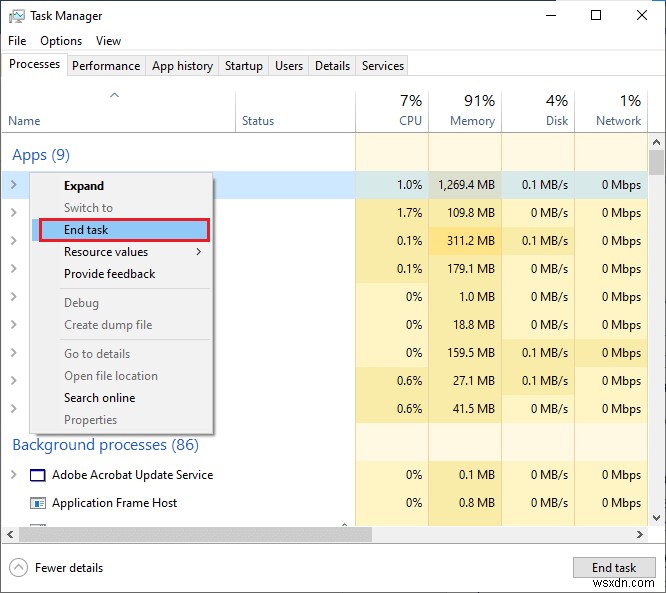
Task: Select Provide feedback menu item
Action: pyautogui.click(x=109, y=274)
